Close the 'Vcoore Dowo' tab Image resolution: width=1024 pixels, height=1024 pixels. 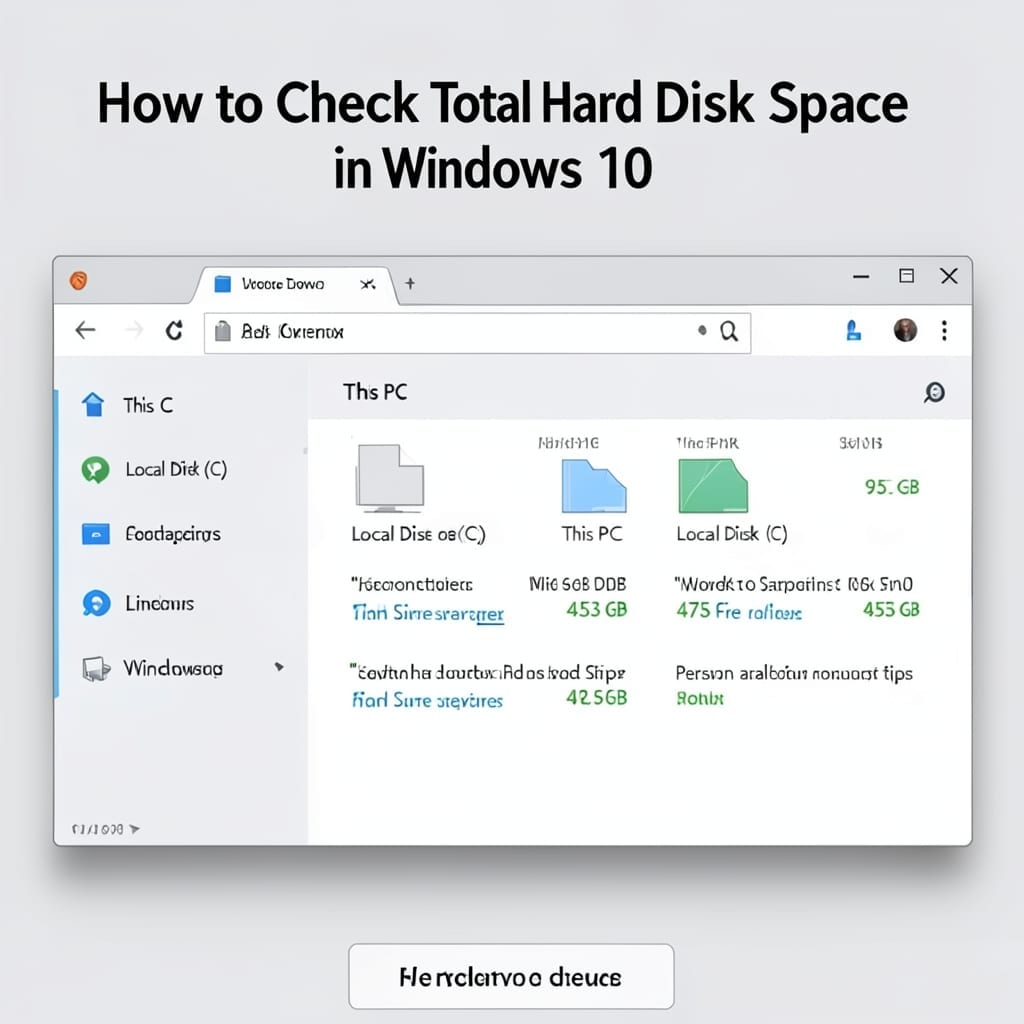click(368, 284)
